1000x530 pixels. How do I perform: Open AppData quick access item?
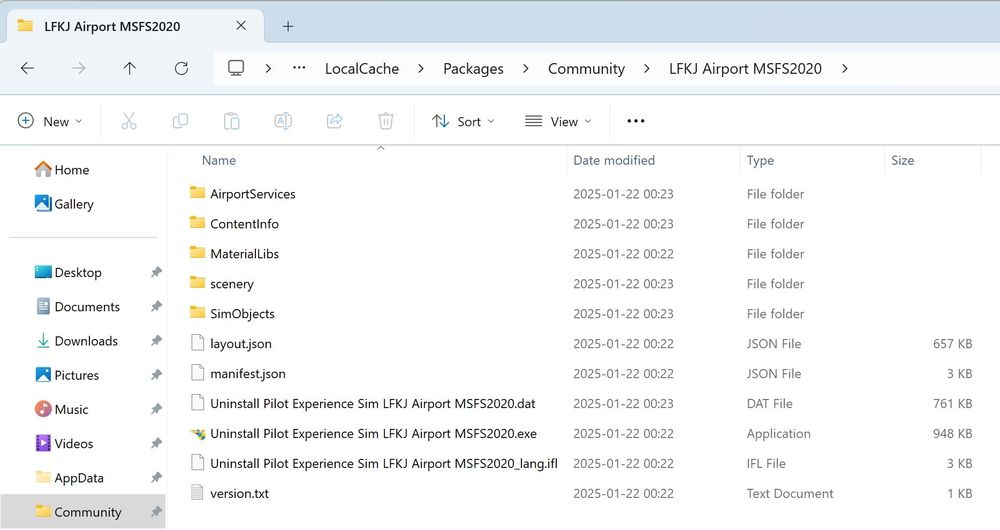coord(70,478)
